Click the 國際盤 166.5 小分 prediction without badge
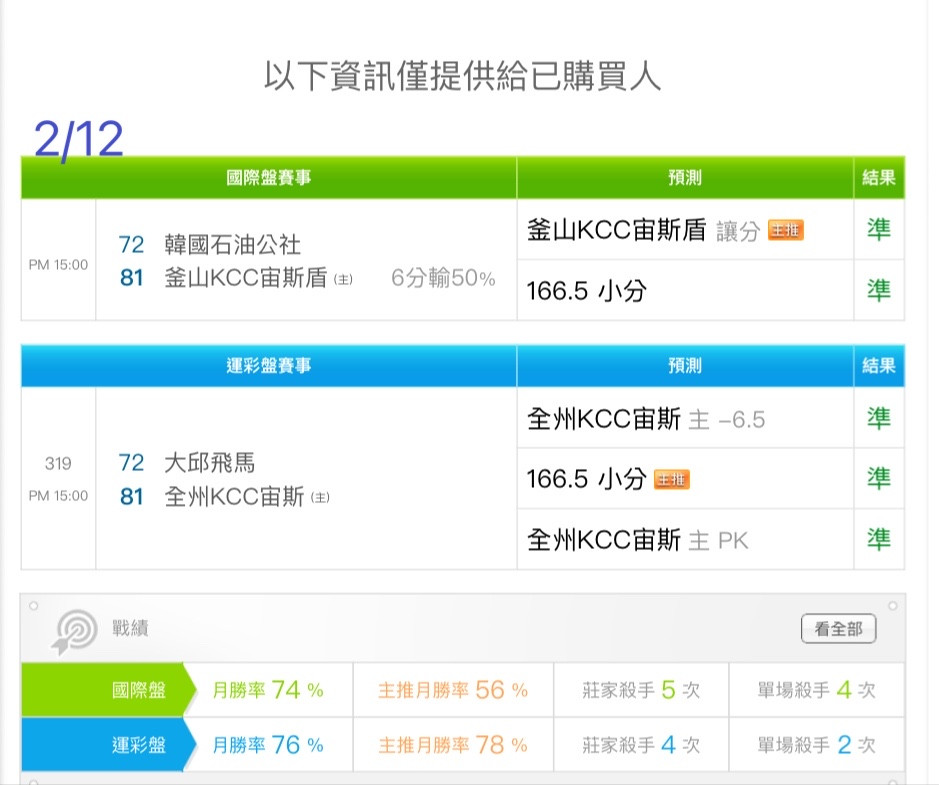 click(587, 291)
